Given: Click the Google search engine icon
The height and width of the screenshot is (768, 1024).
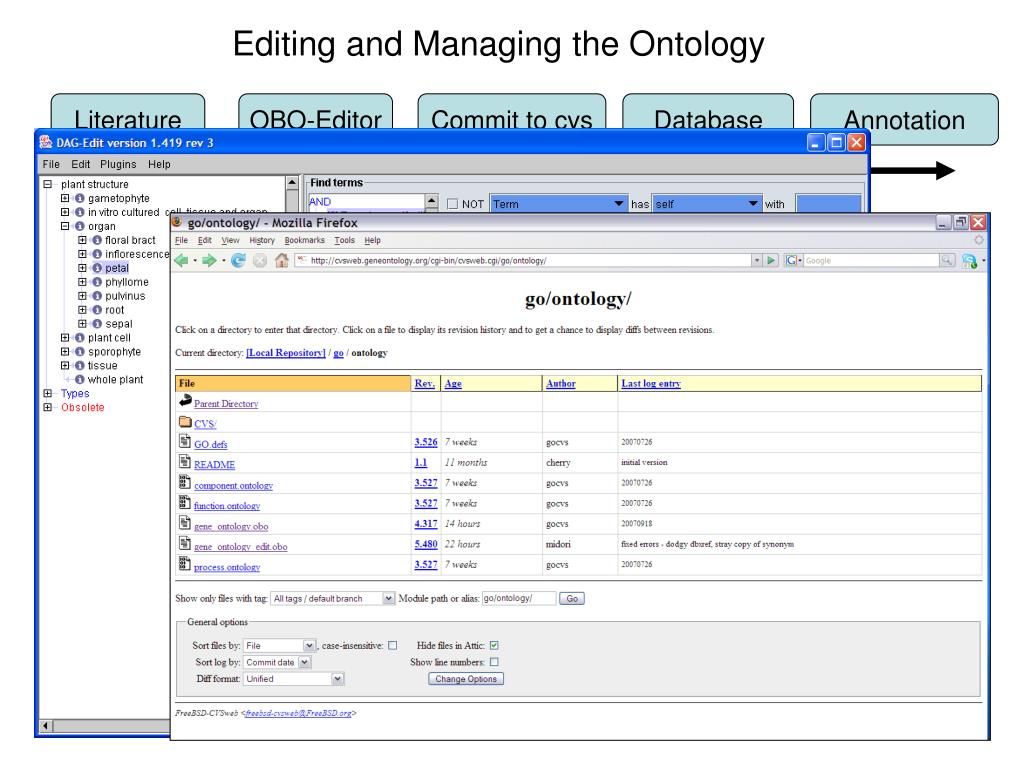Looking at the screenshot, I should 792,260.
